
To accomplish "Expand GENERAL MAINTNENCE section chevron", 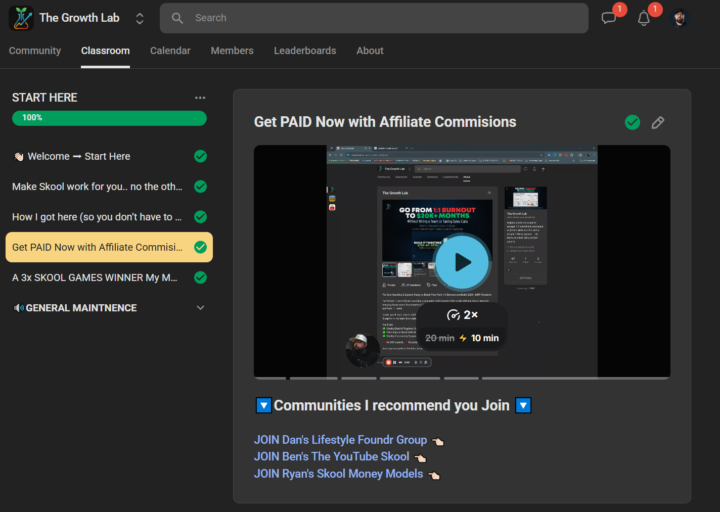I will pyautogui.click(x=200, y=308).
